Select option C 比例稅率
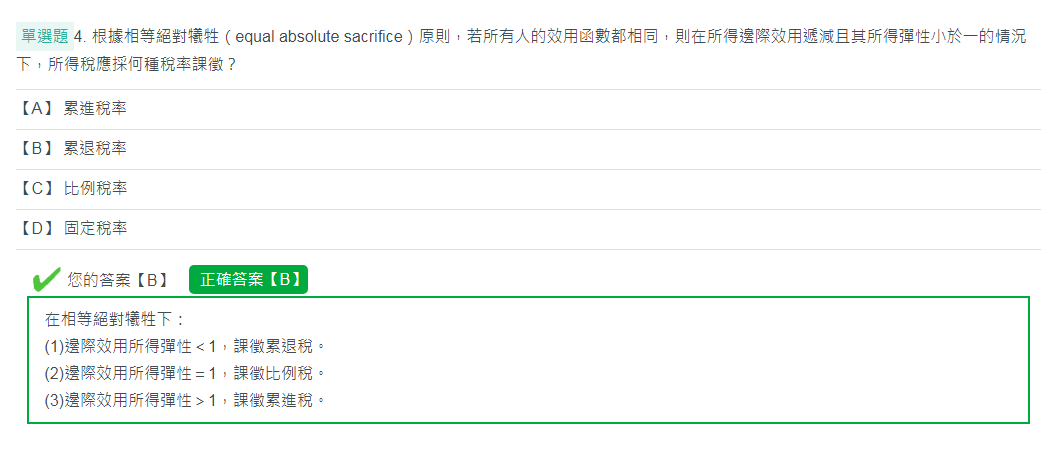Image resolution: width=1048 pixels, height=460 pixels. [528, 189]
